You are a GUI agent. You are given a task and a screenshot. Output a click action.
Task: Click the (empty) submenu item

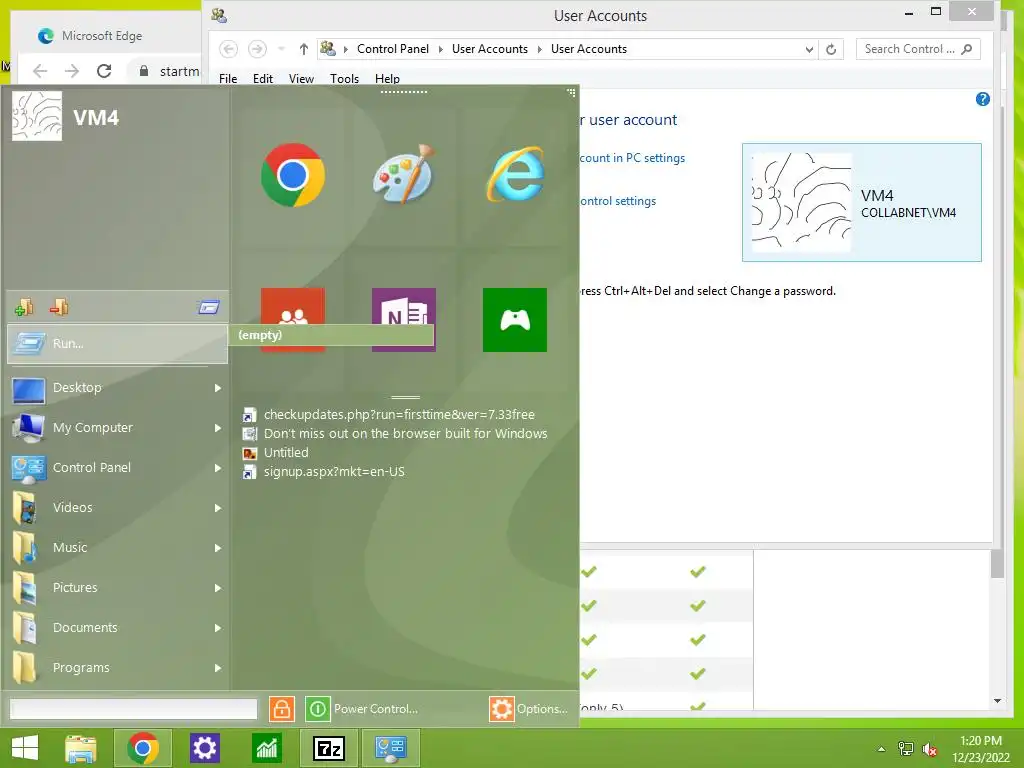331,335
